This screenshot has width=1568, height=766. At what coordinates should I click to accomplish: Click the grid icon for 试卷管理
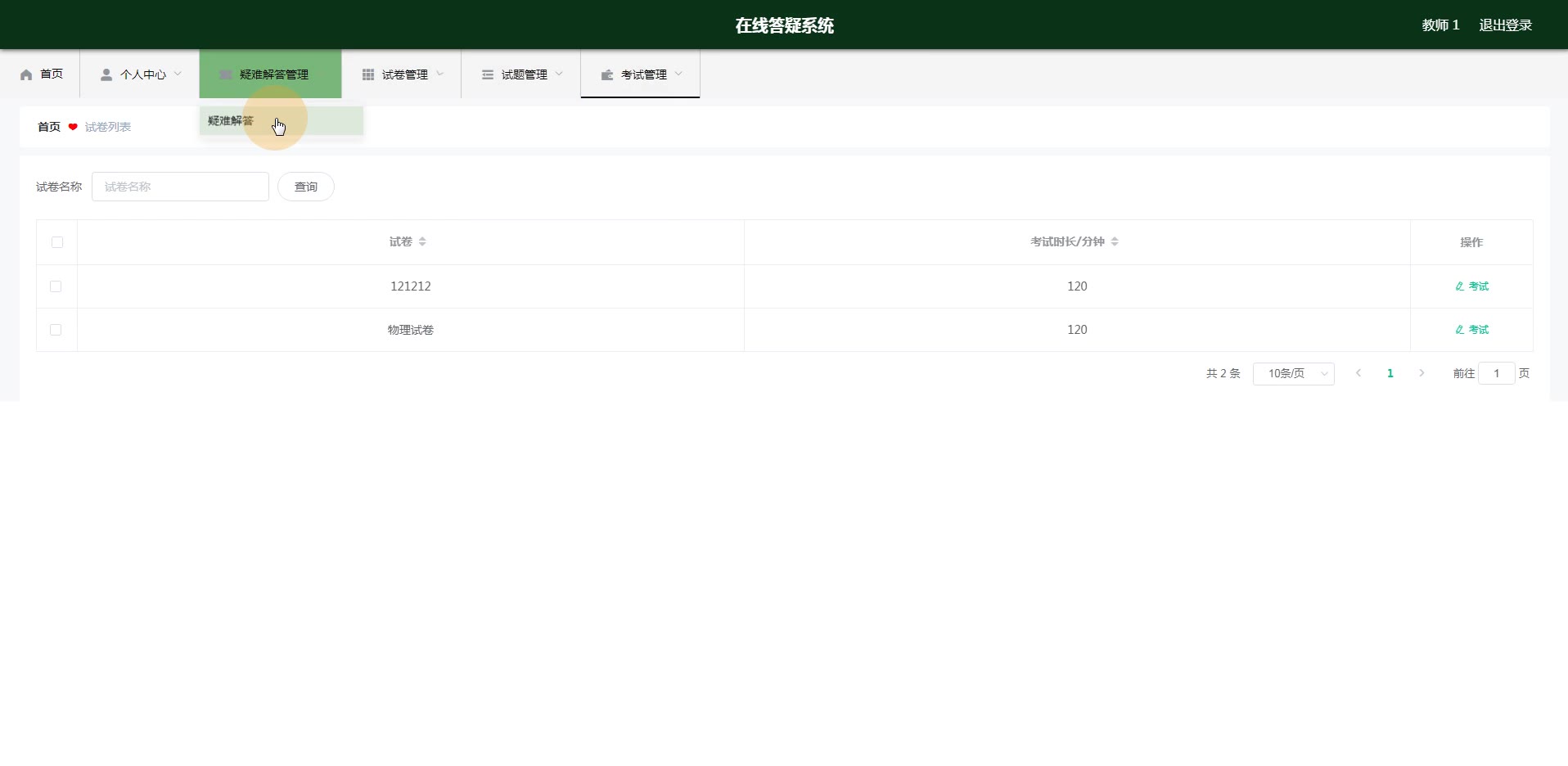pyautogui.click(x=368, y=74)
